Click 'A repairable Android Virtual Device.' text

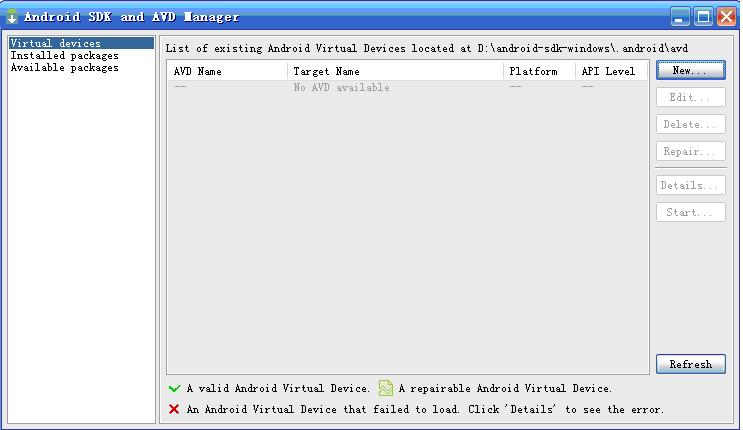point(505,388)
